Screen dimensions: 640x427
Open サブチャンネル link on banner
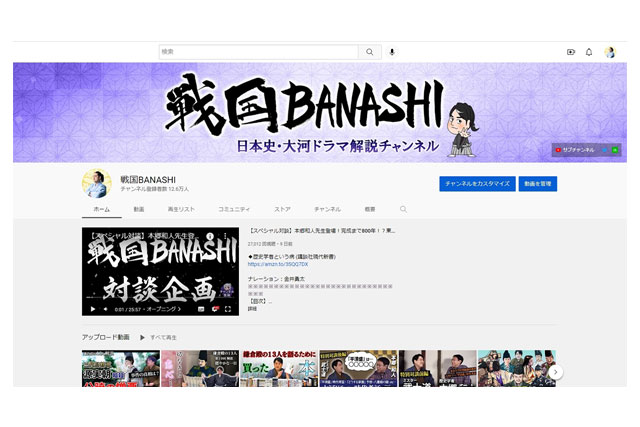575,150
